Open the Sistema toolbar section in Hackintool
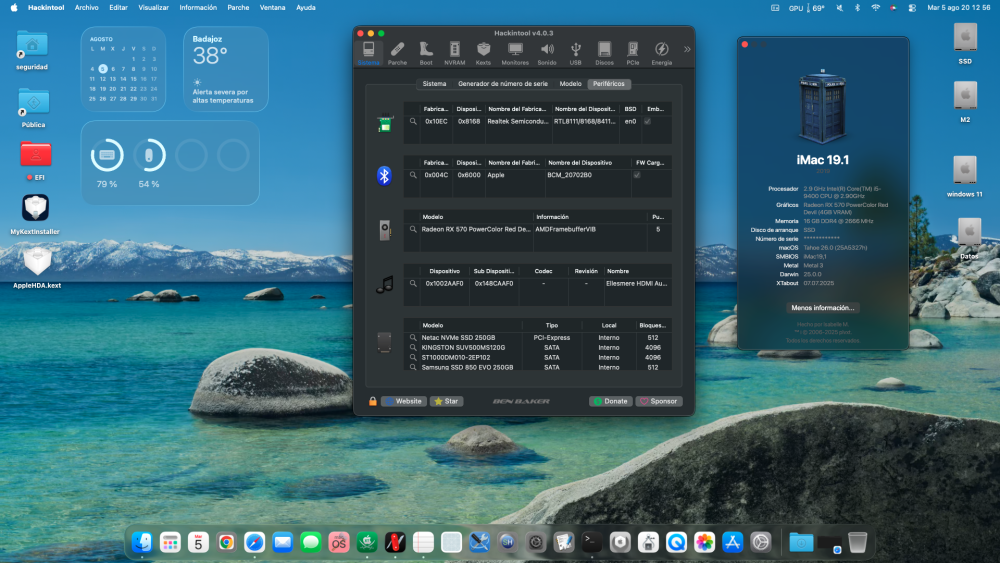This screenshot has height=563, width=1000. click(x=369, y=53)
